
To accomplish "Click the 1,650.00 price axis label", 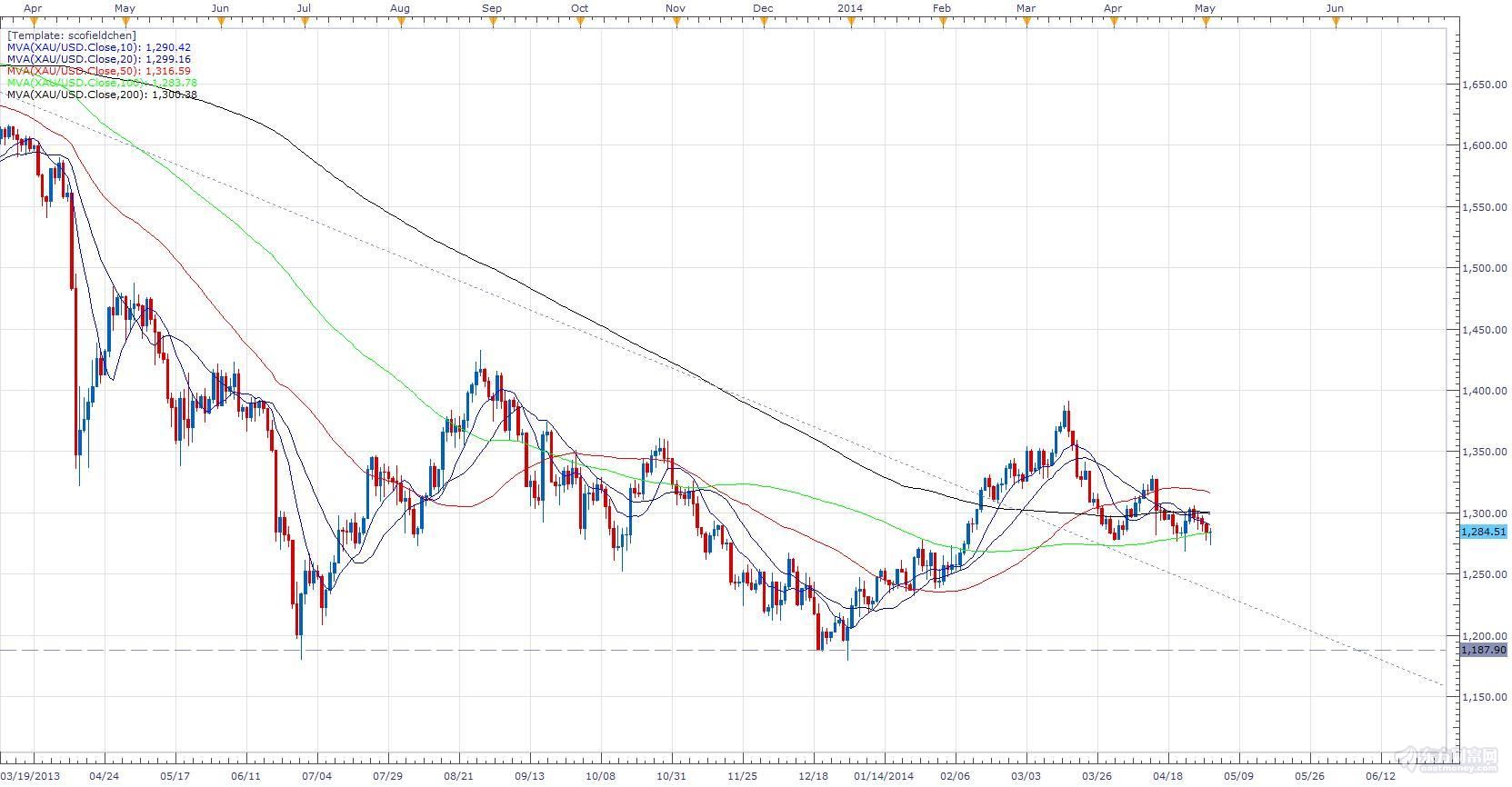I will pyautogui.click(x=1484, y=85).
